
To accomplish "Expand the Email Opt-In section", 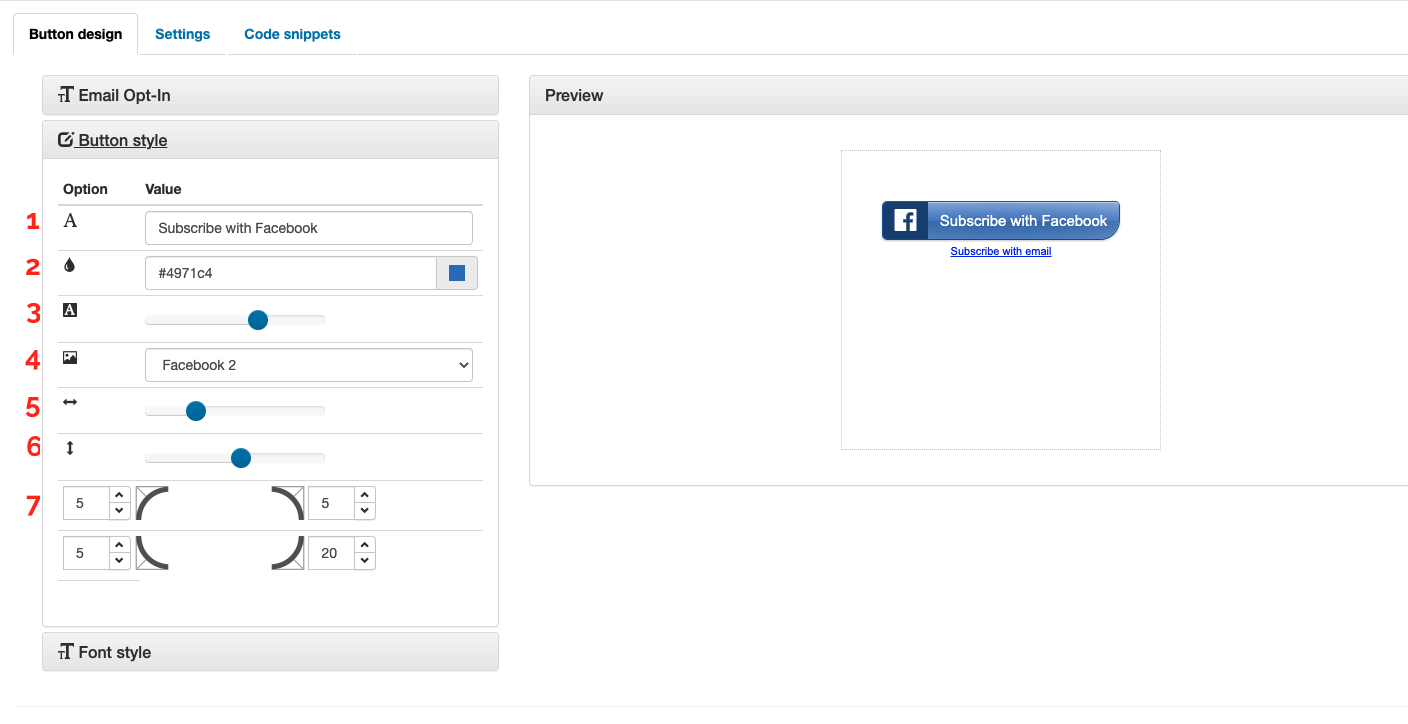I will 270,95.
